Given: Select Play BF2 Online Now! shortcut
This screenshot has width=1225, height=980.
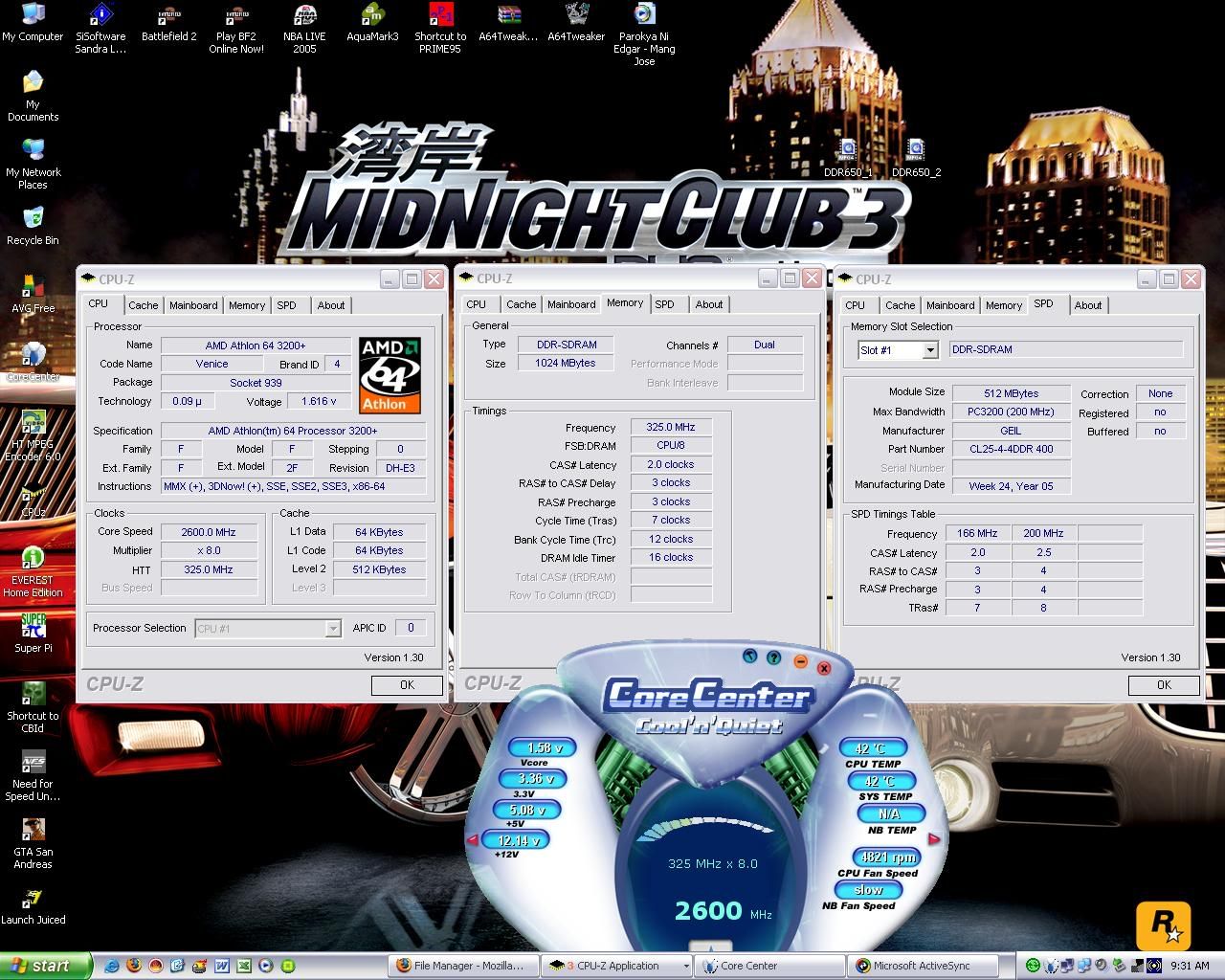Looking at the screenshot, I should pyautogui.click(x=236, y=29).
